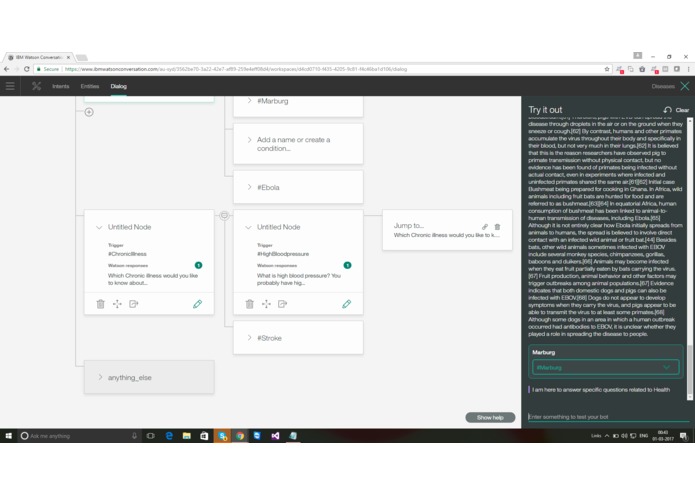This screenshot has width=695, height=494.
Task: Click the Show help button
Action: 490,417
